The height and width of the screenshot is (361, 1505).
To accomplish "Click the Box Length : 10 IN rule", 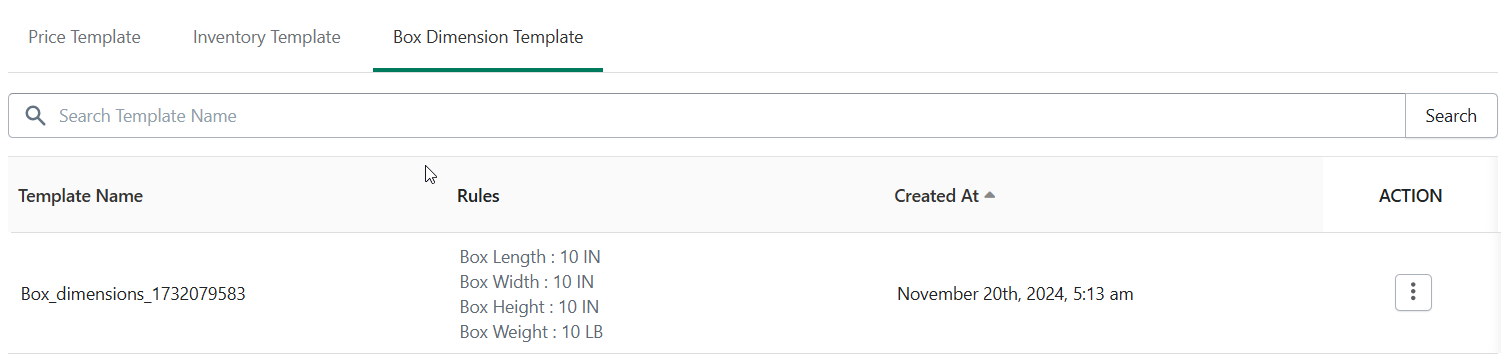I will point(530,257).
